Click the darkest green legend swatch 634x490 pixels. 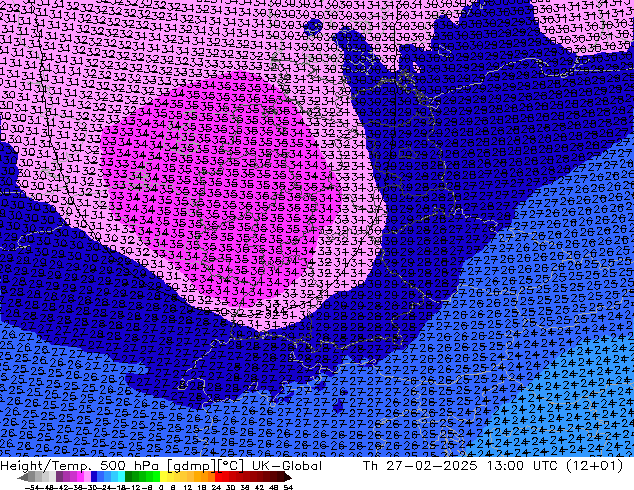pos(128,477)
